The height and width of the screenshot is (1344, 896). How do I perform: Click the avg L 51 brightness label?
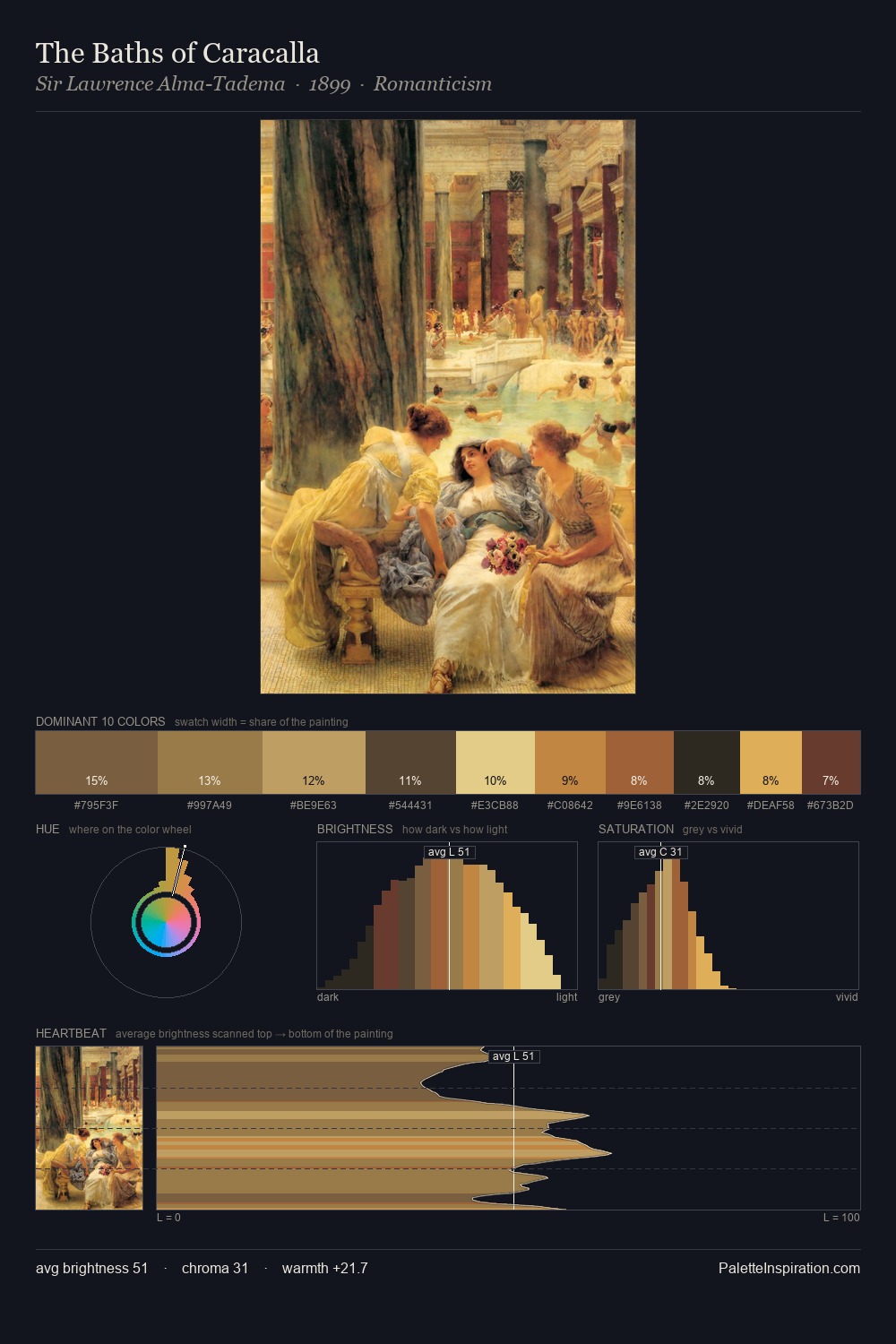[449, 852]
